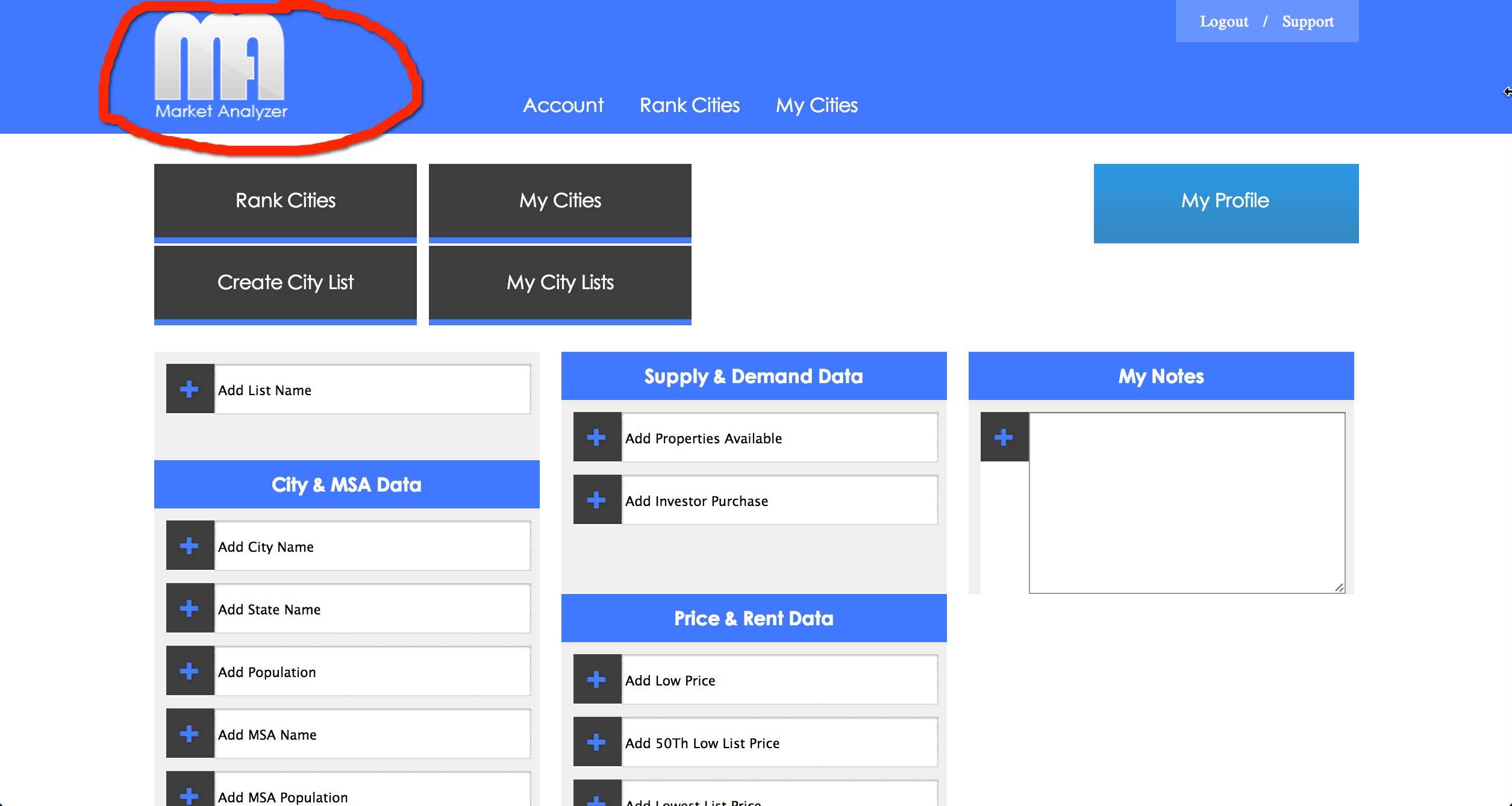Click plus icon beside Add Low Price
Image resolution: width=1512 pixels, height=806 pixels.
pos(597,679)
